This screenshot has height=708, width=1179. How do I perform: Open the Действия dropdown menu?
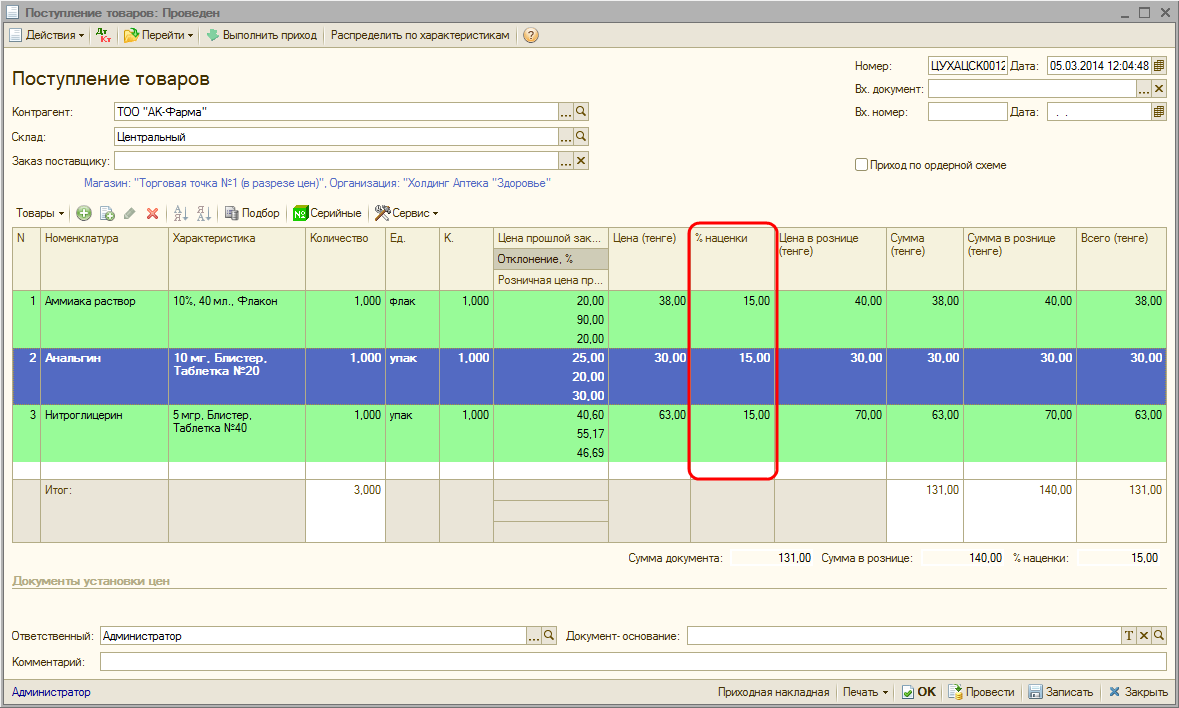48,35
